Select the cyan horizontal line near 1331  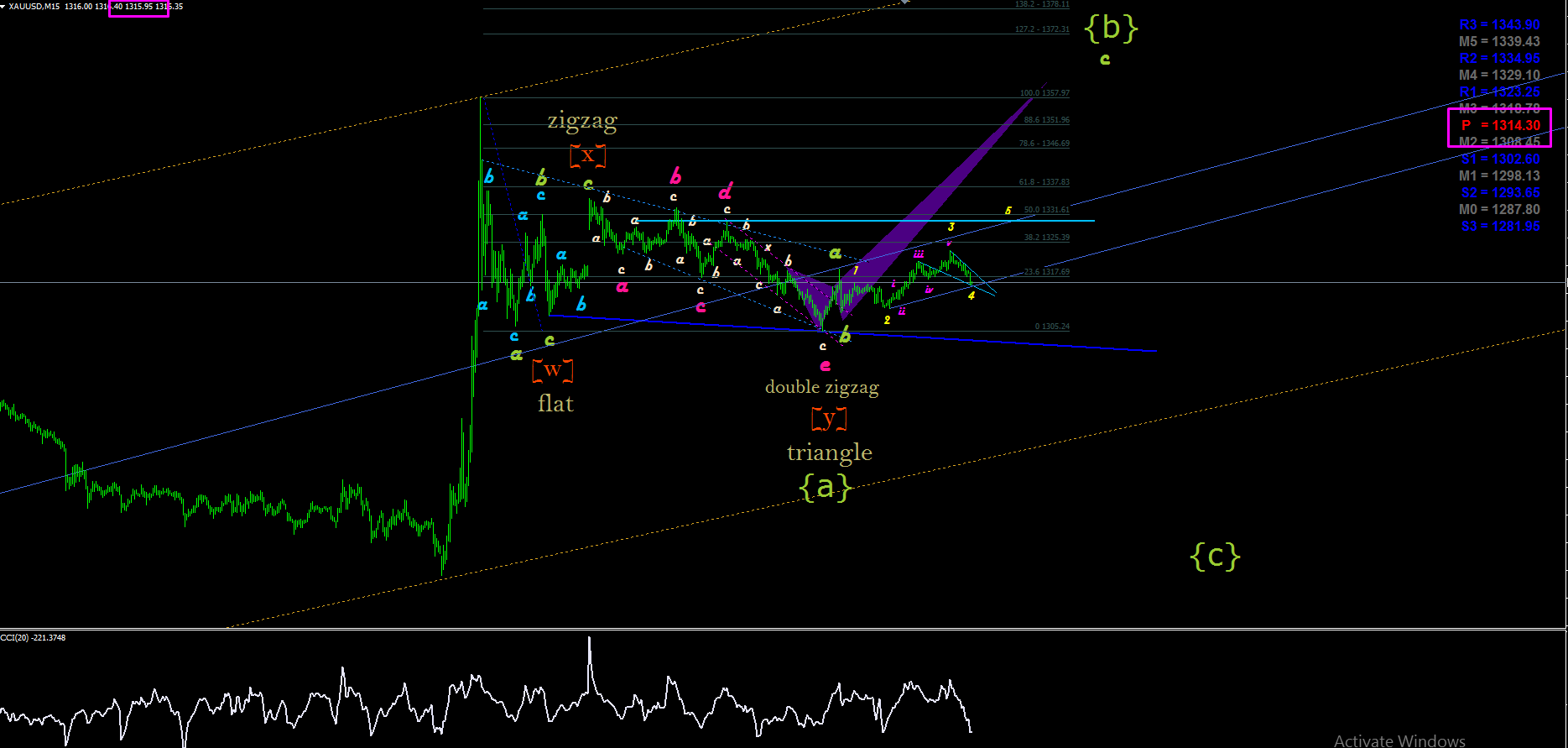[864, 221]
